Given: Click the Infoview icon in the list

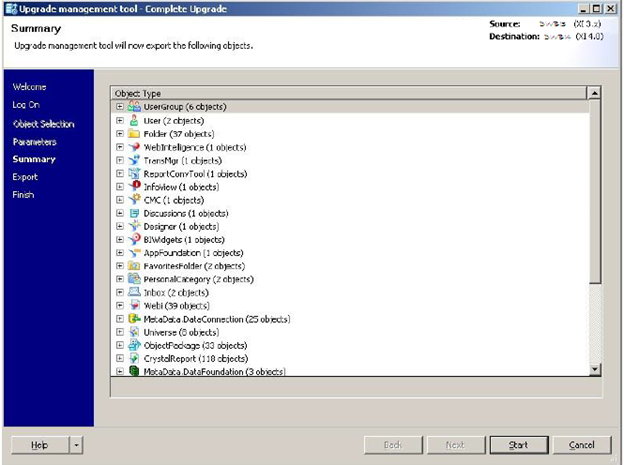Looking at the screenshot, I should (134, 186).
